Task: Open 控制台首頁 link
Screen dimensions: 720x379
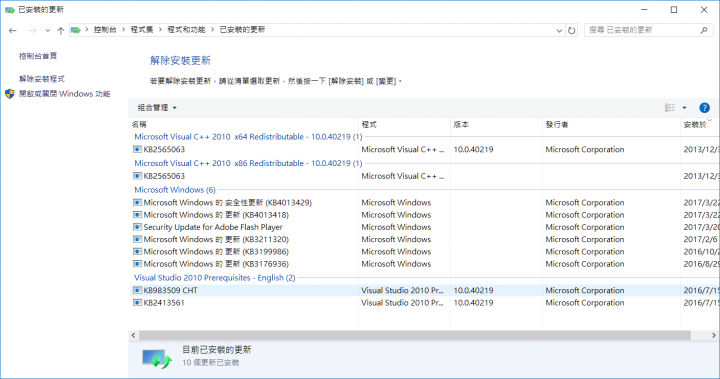Action: click(38, 56)
